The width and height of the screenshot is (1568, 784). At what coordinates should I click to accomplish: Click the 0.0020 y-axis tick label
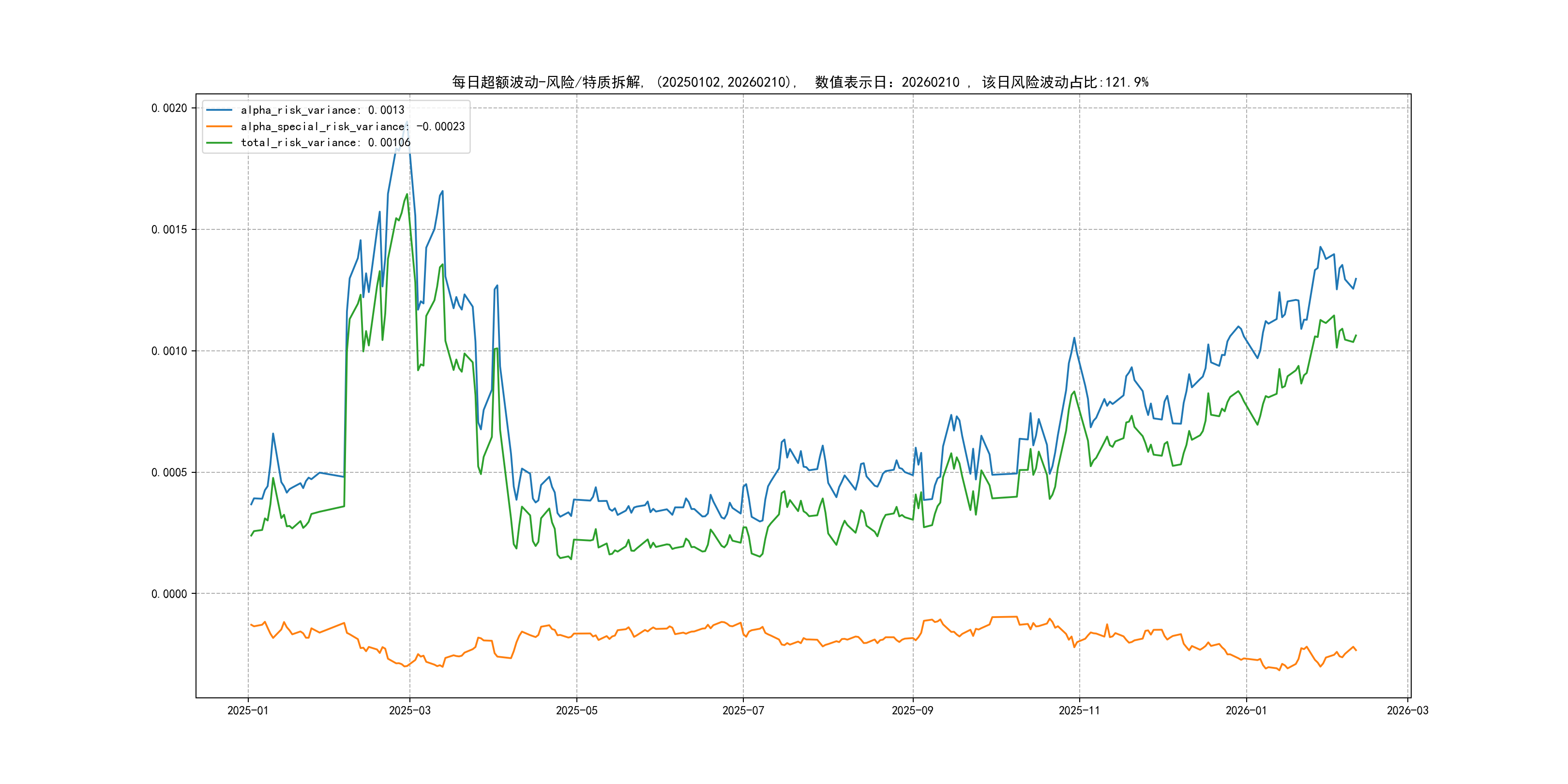pyautogui.click(x=169, y=108)
